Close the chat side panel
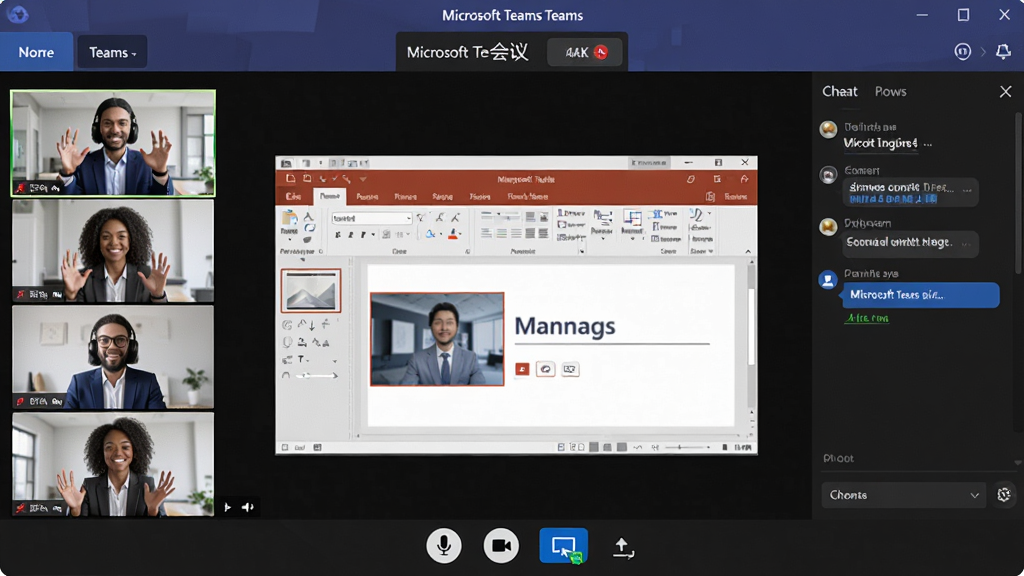Viewport: 1024px width, 576px height. click(1005, 91)
